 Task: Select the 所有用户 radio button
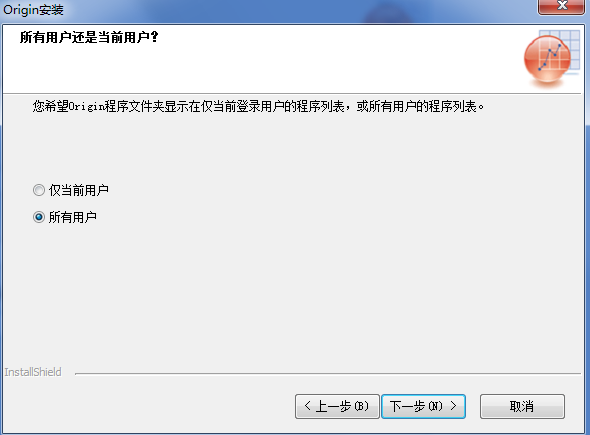point(39,217)
